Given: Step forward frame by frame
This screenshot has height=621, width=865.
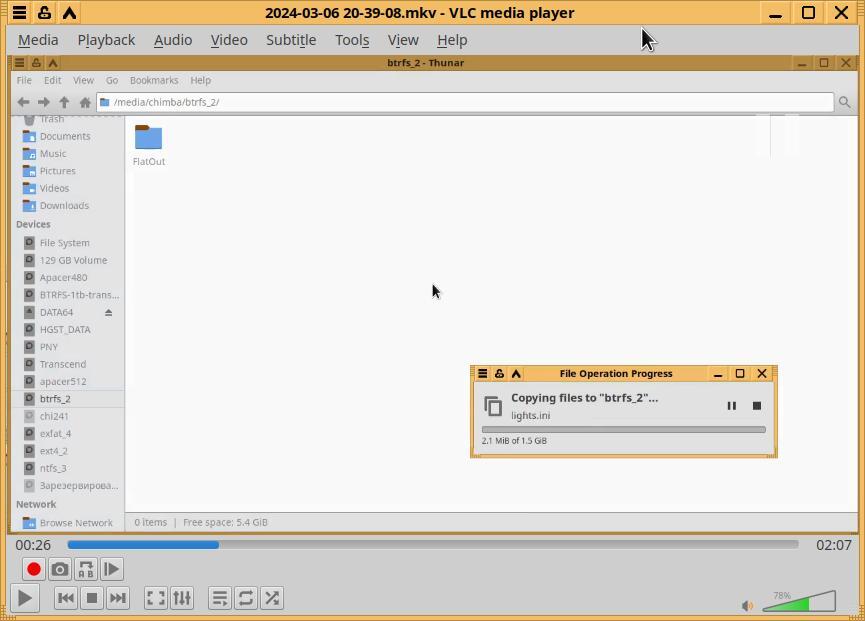Looking at the screenshot, I should pos(111,569).
